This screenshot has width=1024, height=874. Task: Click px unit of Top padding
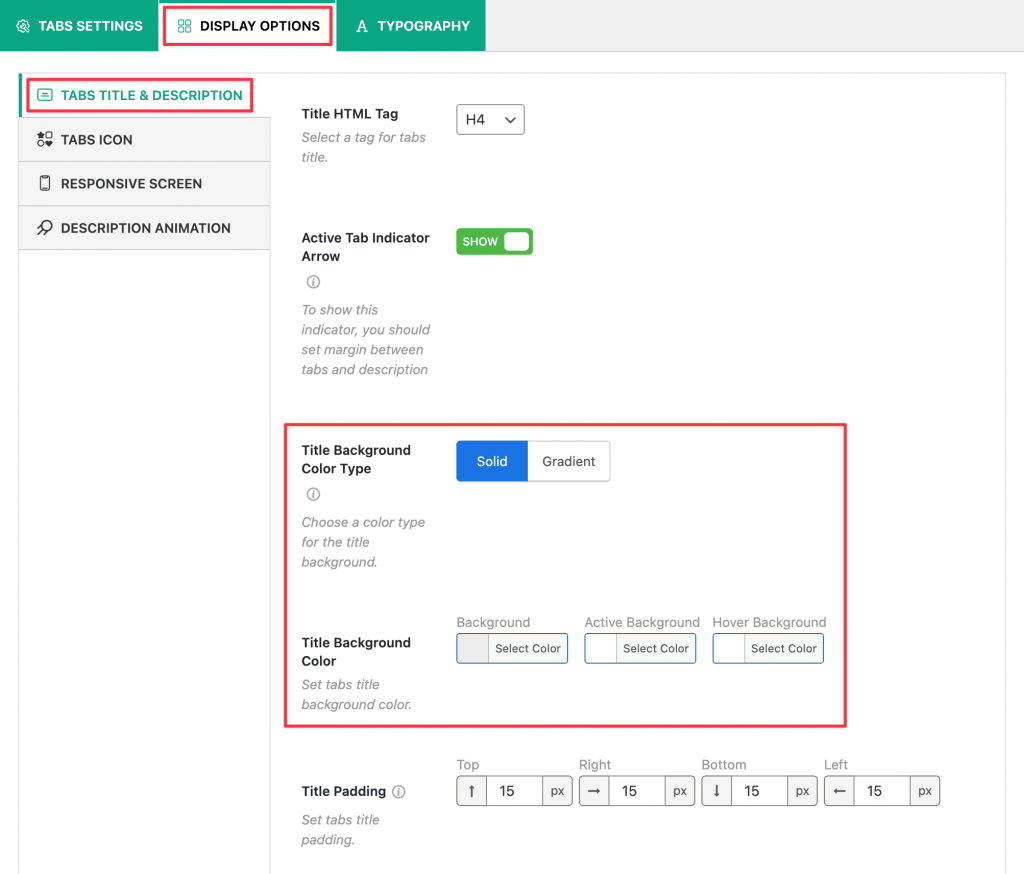[x=557, y=791]
